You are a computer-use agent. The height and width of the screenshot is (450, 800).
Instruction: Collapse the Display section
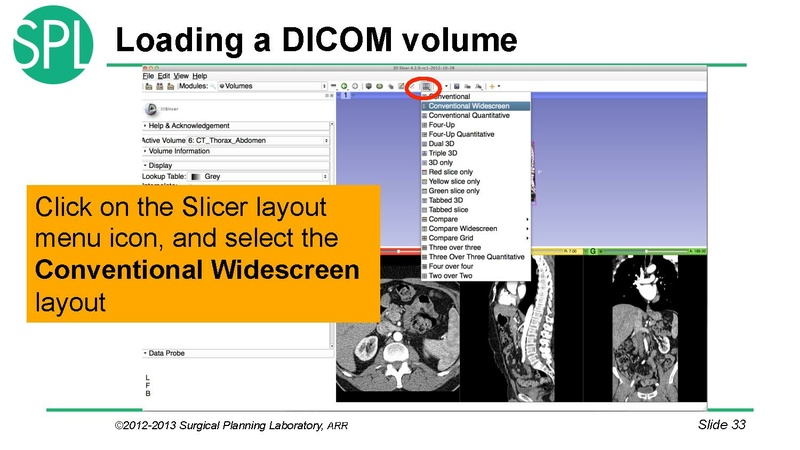click(x=236, y=165)
